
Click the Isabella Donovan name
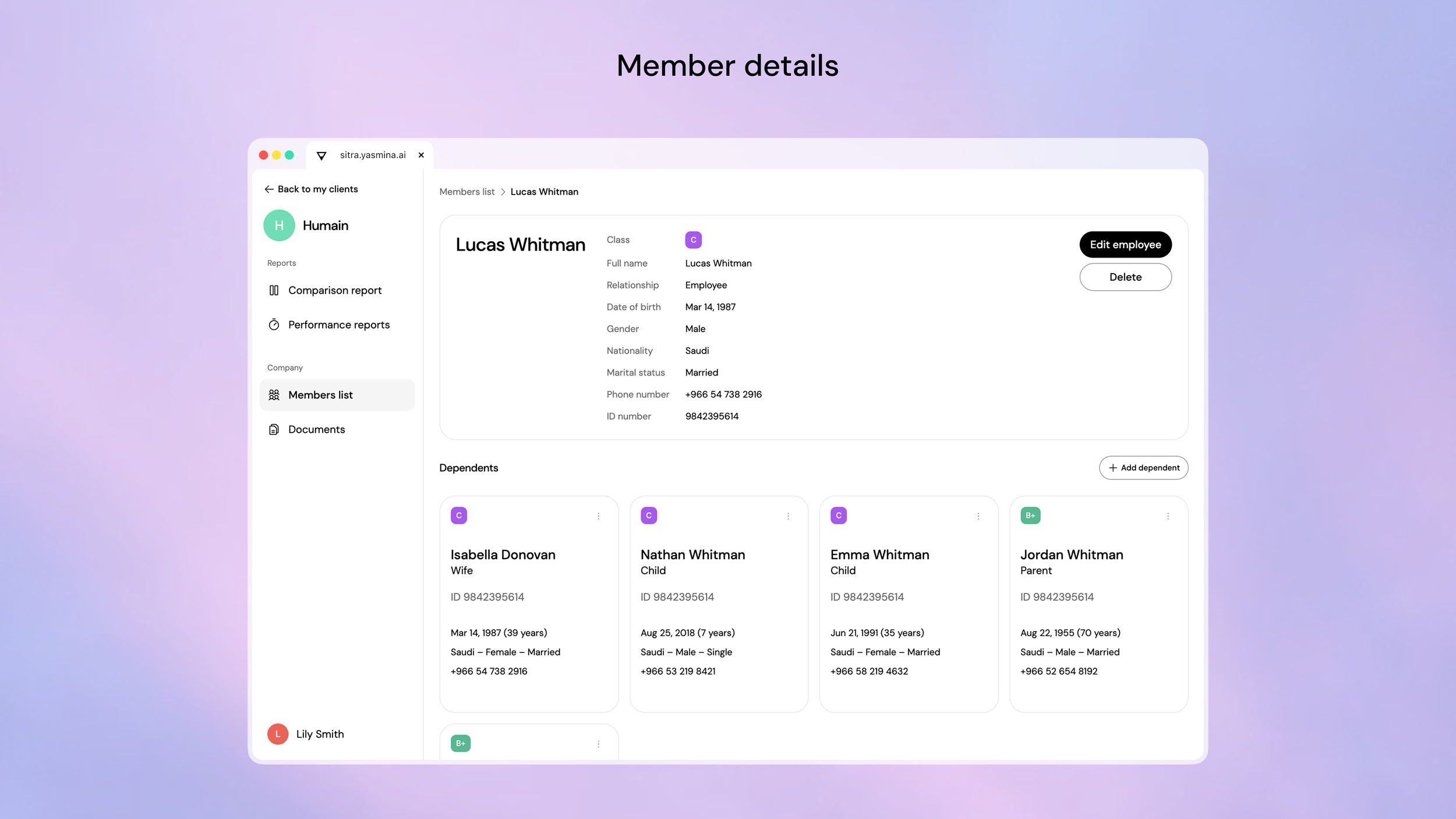(503, 555)
